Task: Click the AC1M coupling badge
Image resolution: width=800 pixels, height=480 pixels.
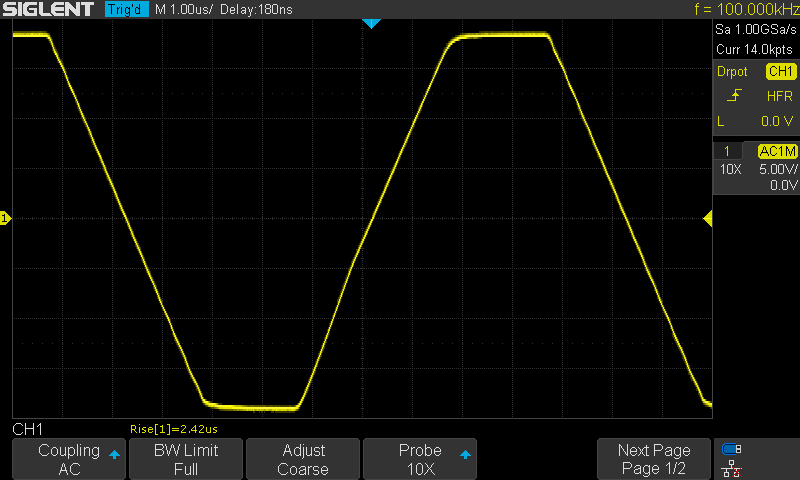Action: pyautogui.click(x=777, y=151)
